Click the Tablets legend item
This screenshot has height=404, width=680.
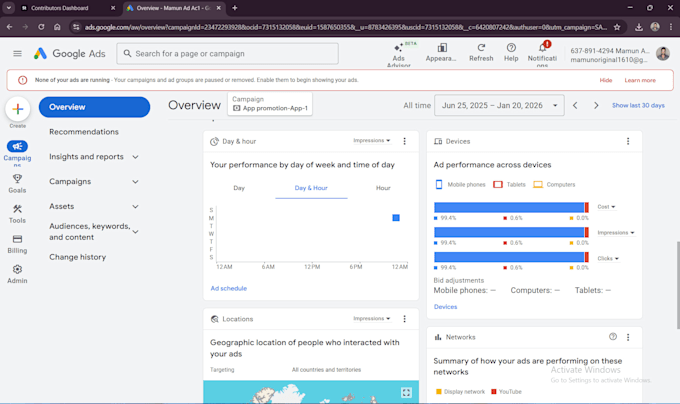(x=509, y=185)
